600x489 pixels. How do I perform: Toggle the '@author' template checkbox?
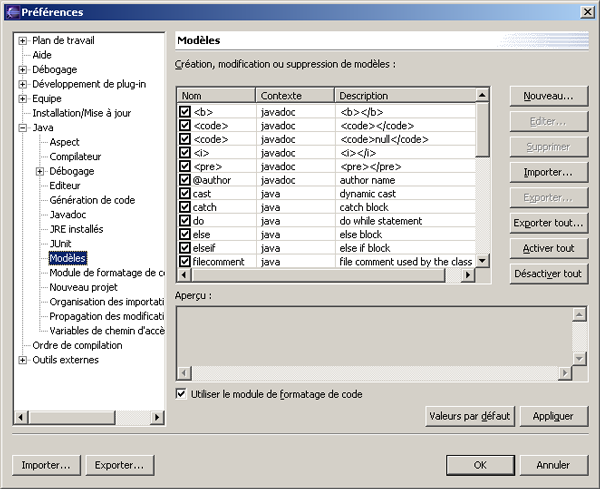coord(184,180)
